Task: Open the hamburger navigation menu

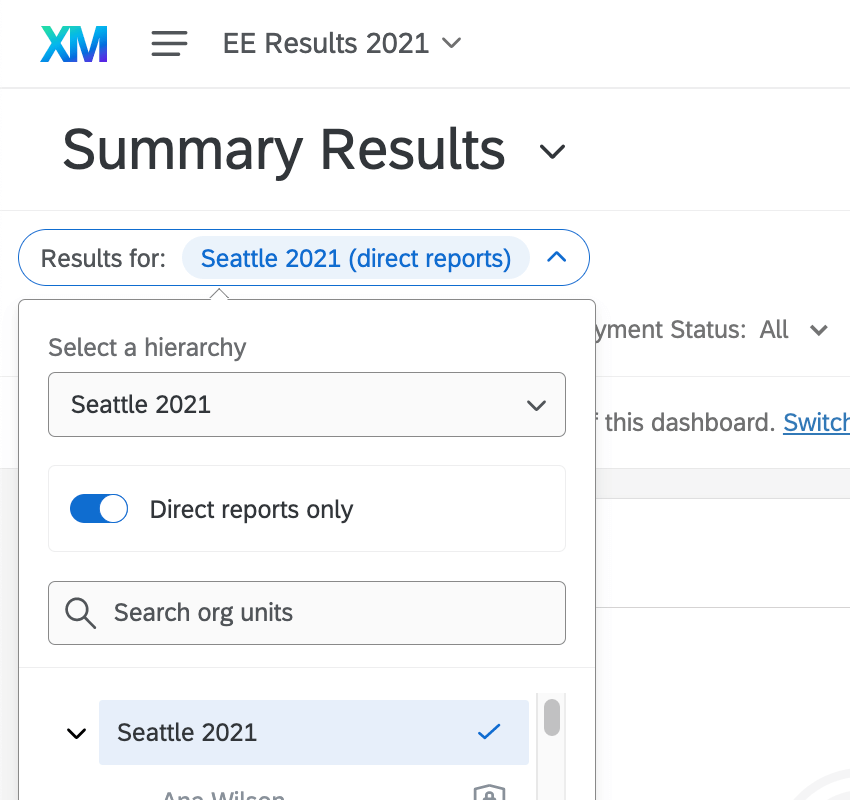Action: [168, 43]
